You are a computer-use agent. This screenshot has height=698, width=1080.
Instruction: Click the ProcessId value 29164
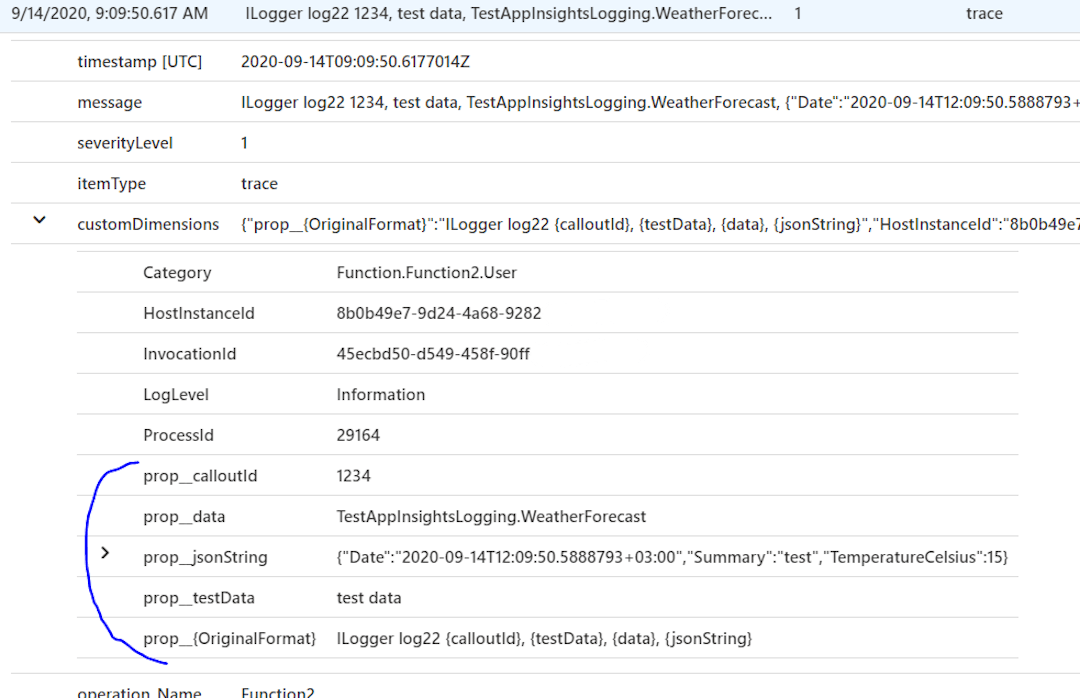tap(357, 435)
